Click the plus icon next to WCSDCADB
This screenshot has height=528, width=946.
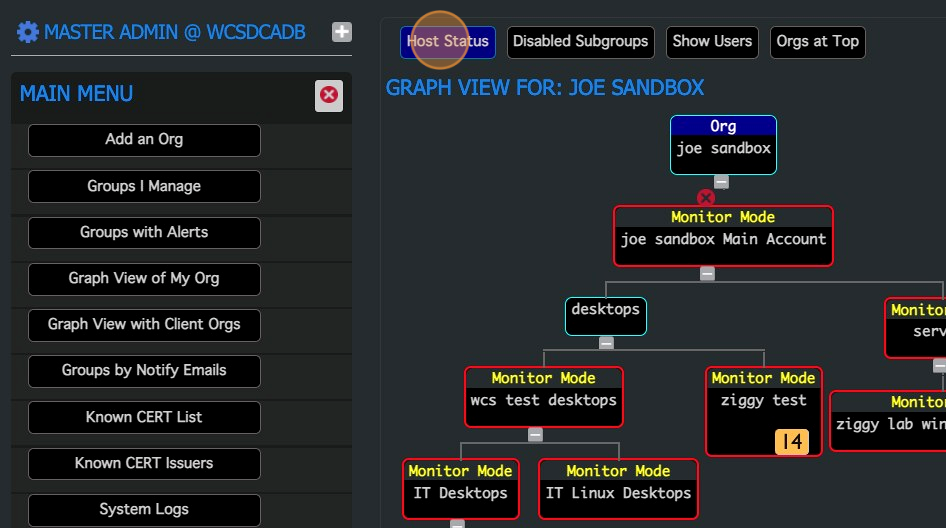(342, 32)
